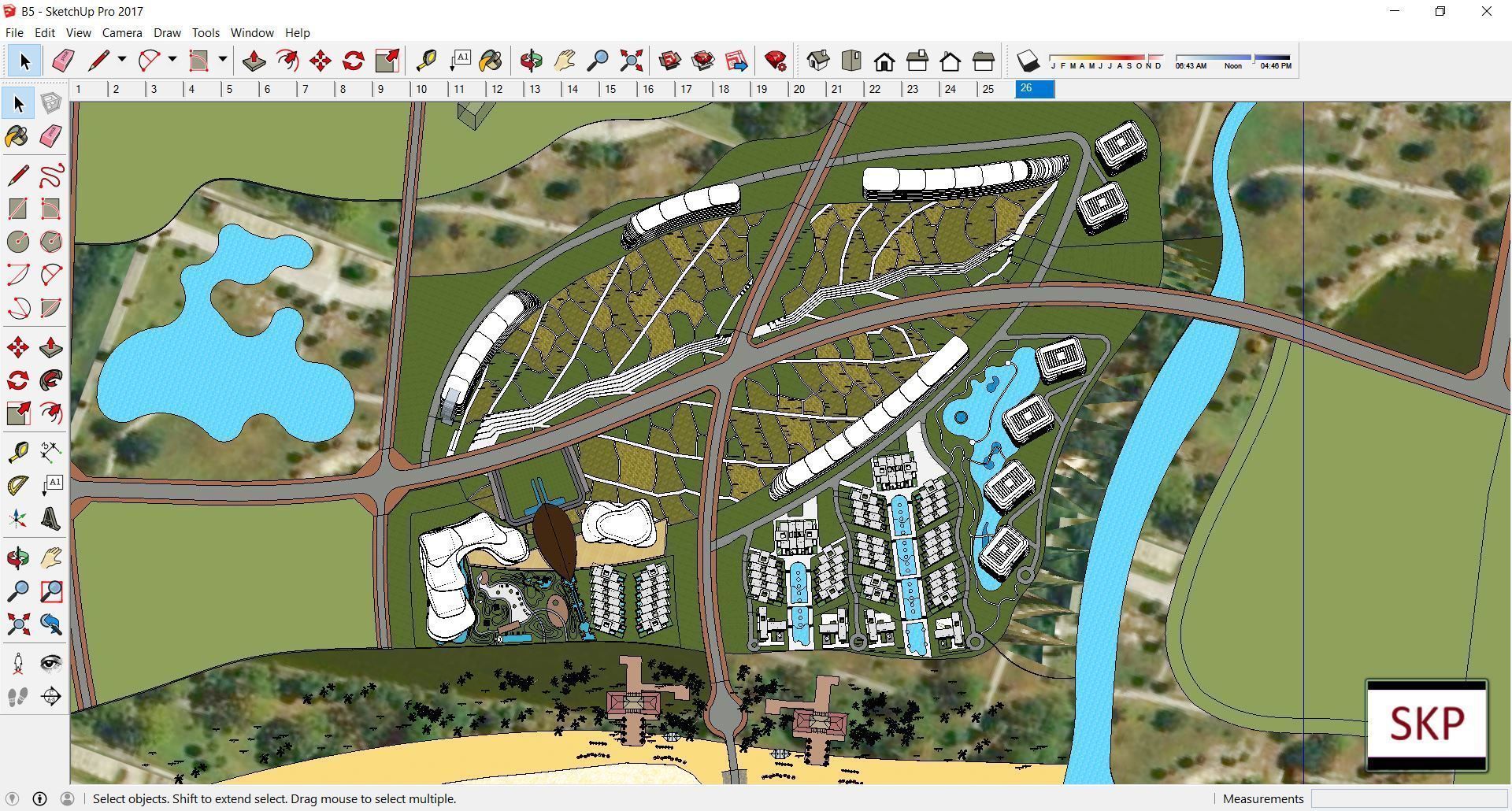Open the 3D Warehouse
This screenshot has height=811, width=1512.
pos(670,61)
